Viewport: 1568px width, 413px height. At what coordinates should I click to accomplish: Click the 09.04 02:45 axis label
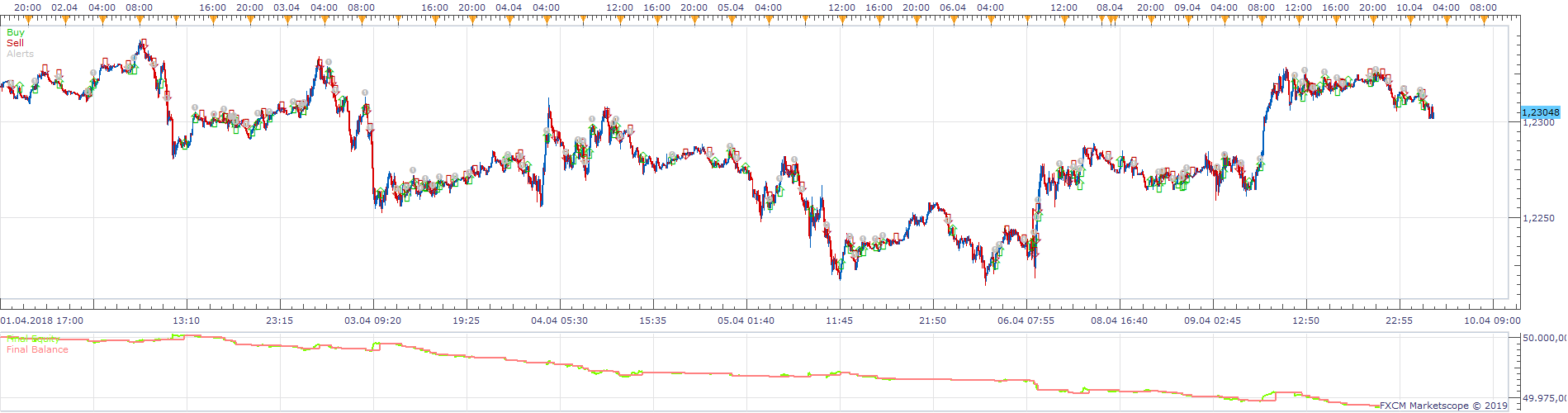1212,320
